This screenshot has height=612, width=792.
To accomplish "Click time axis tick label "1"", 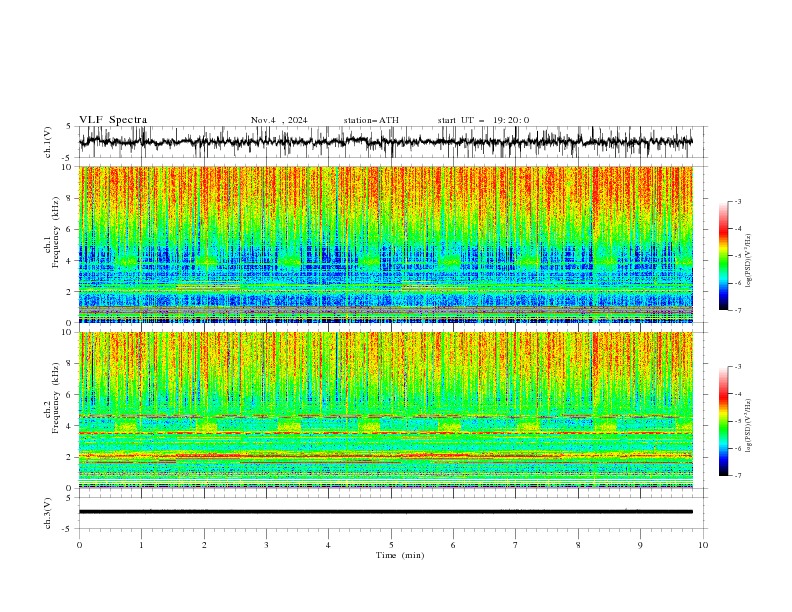I will (x=141, y=545).
